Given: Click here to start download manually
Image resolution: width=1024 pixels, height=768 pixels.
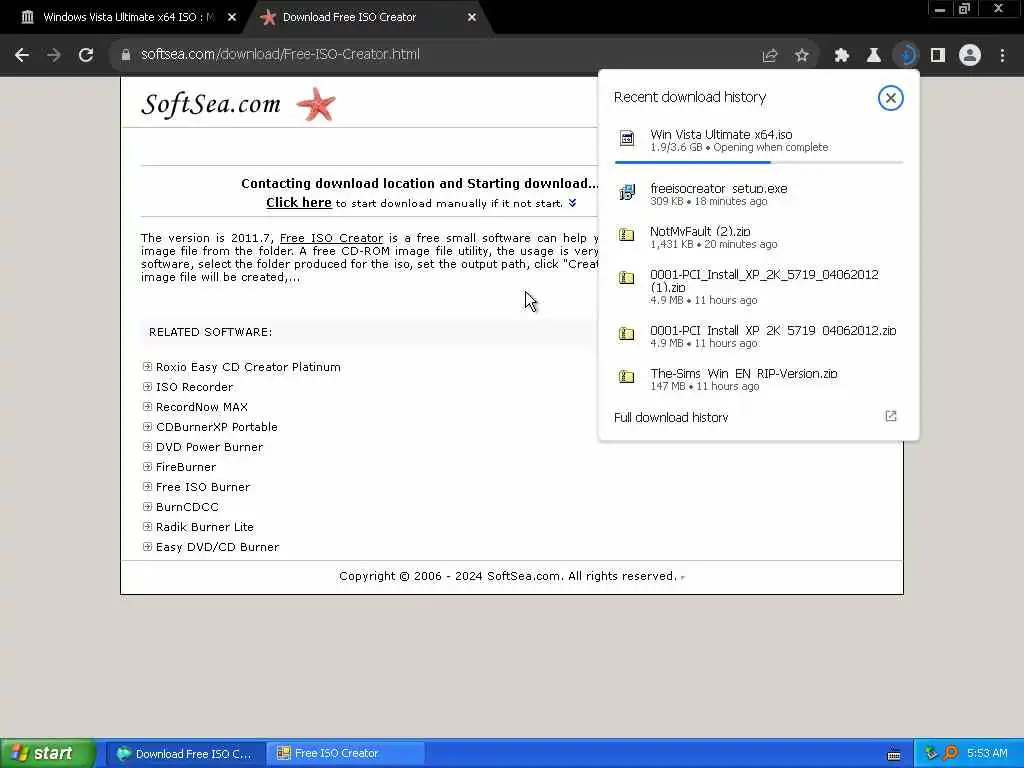Looking at the screenshot, I should (298, 202).
